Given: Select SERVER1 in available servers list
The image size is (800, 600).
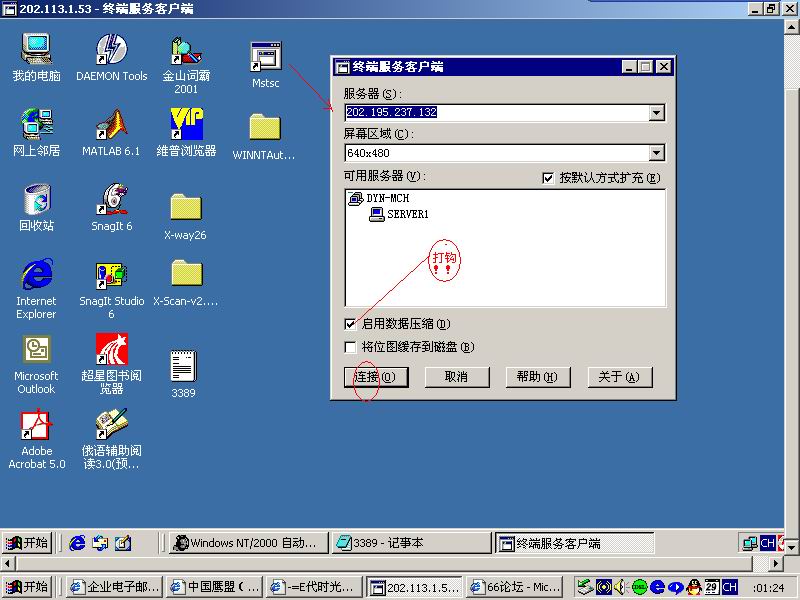Looking at the screenshot, I should pos(407,214).
